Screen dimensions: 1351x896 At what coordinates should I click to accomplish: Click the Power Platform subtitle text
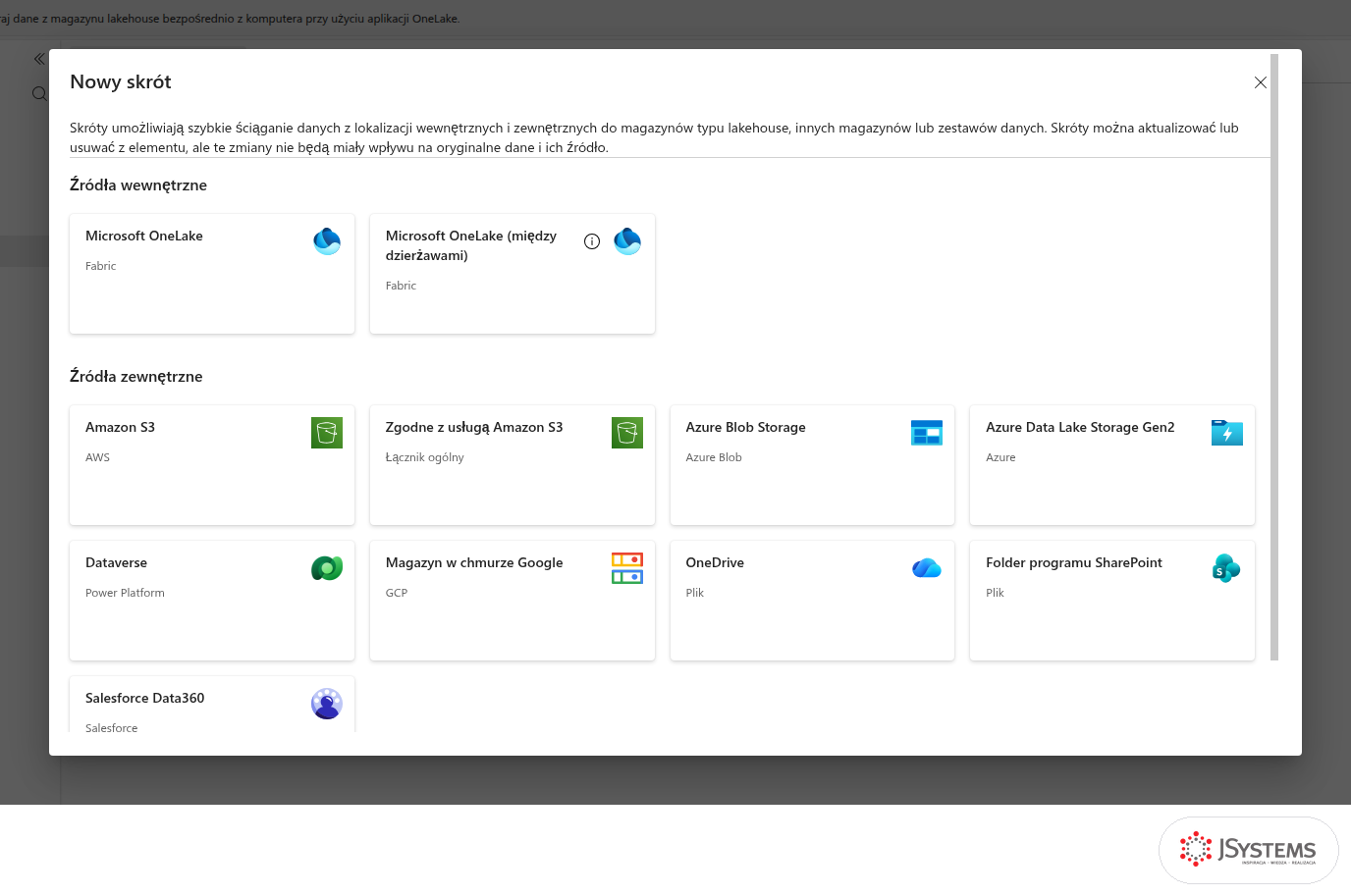[x=125, y=593]
